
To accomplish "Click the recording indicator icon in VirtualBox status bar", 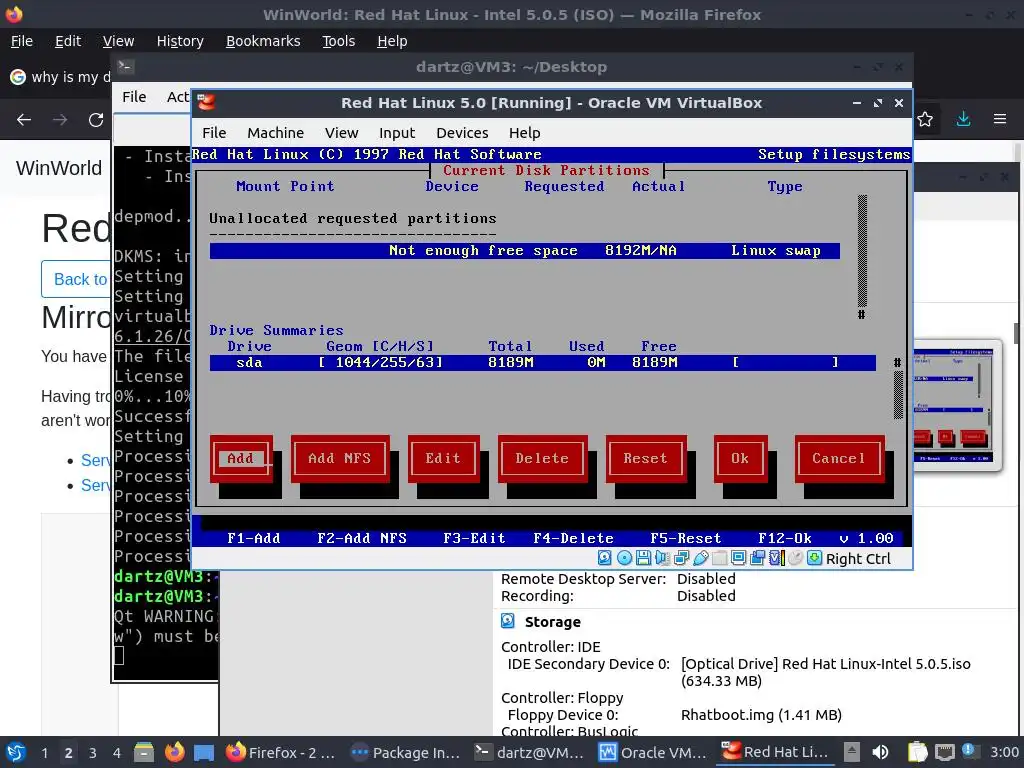I will point(758,558).
